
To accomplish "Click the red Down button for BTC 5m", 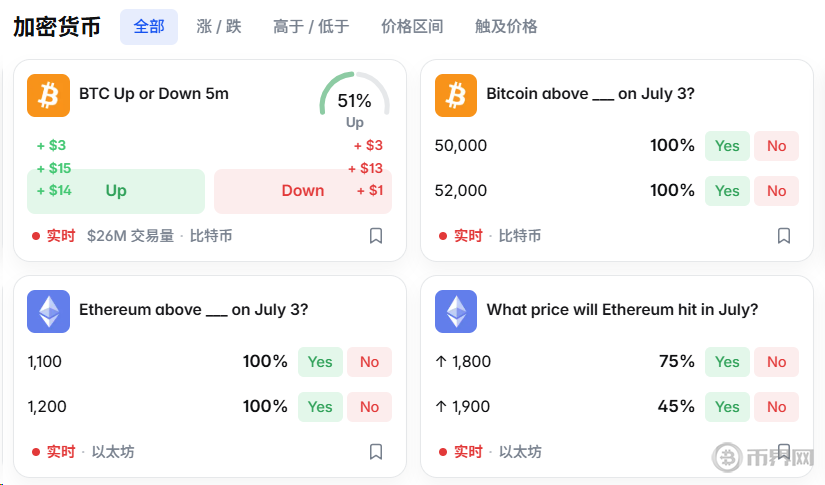I will (x=303, y=191).
